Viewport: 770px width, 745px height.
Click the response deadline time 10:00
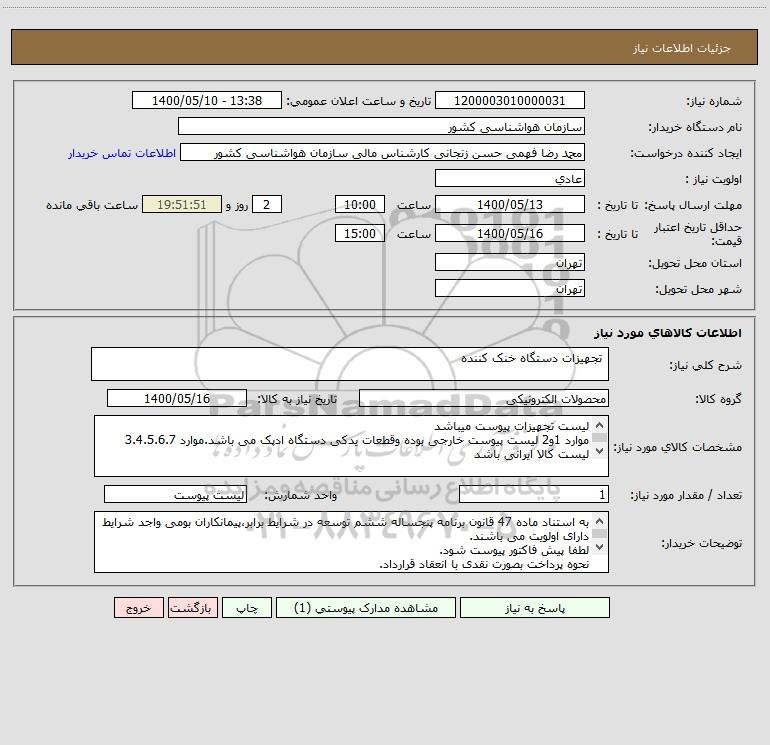coord(360,204)
